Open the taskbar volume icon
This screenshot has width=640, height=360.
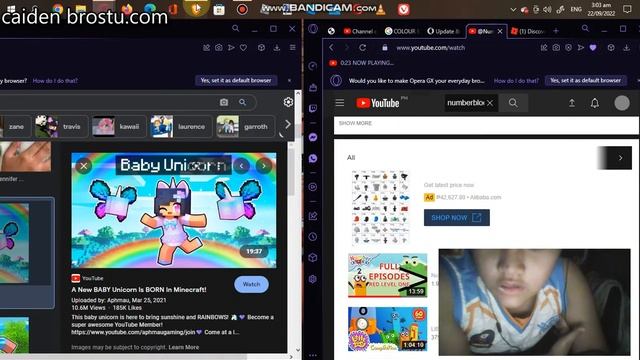click(547, 9)
